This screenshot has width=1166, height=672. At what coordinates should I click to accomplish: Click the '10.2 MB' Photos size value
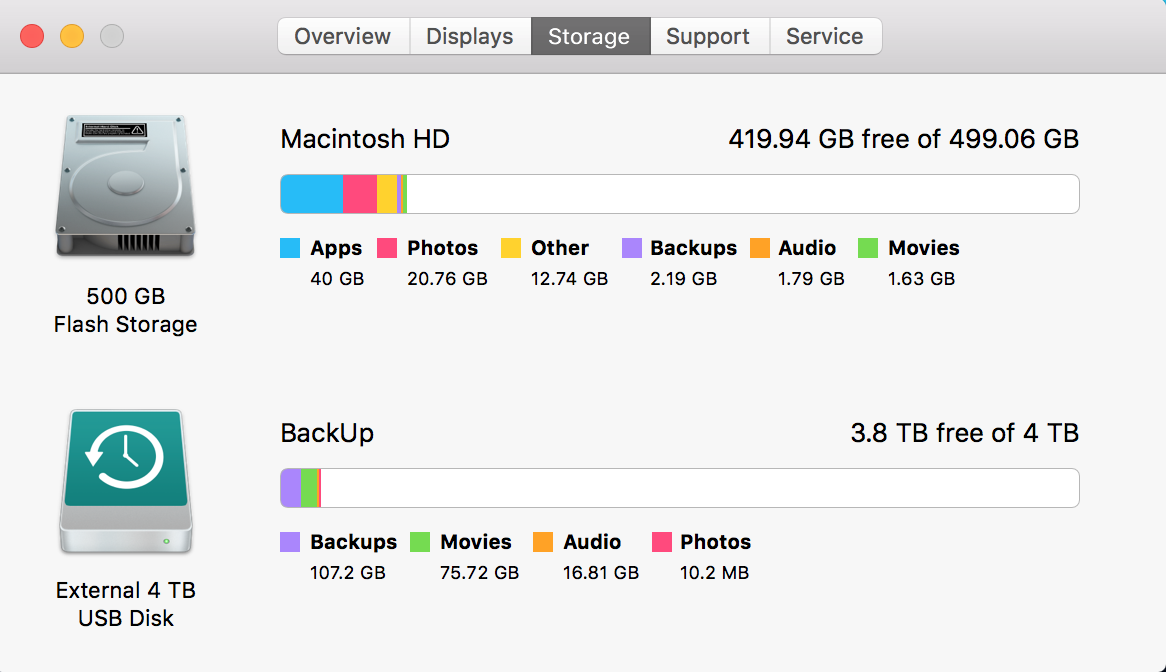point(715,573)
